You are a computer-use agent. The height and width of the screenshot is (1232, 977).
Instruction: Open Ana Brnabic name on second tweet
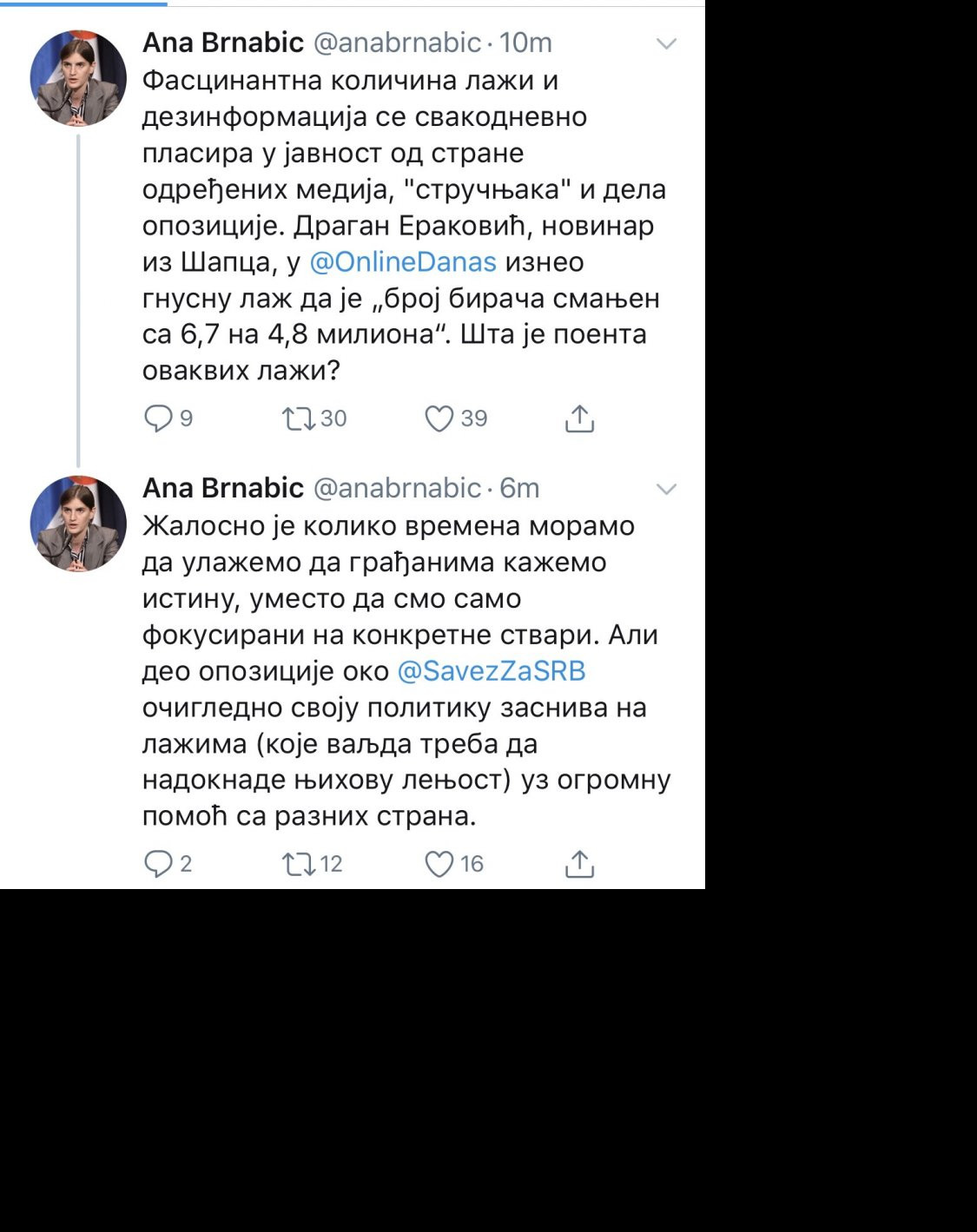pos(223,488)
